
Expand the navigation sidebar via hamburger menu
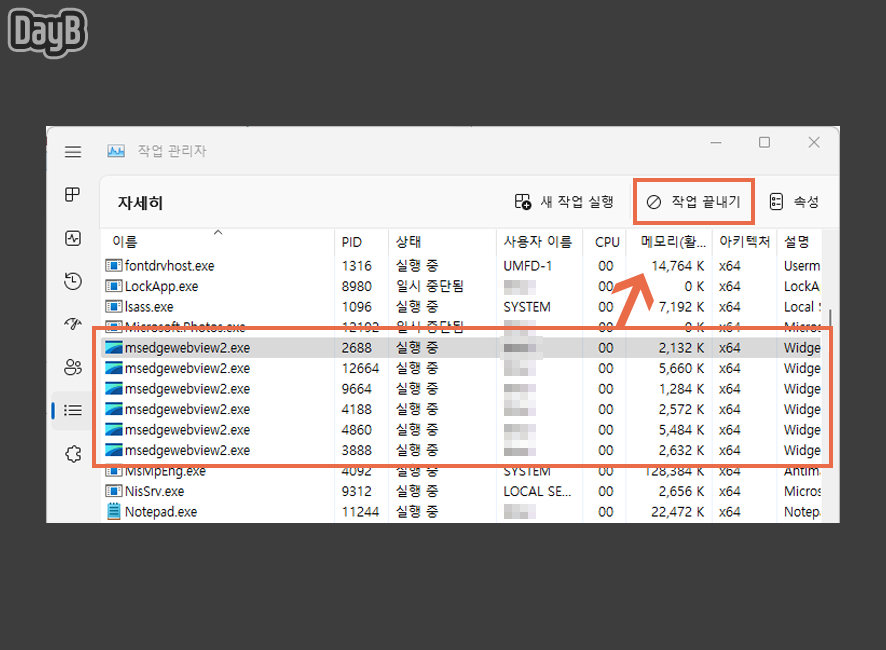72,152
